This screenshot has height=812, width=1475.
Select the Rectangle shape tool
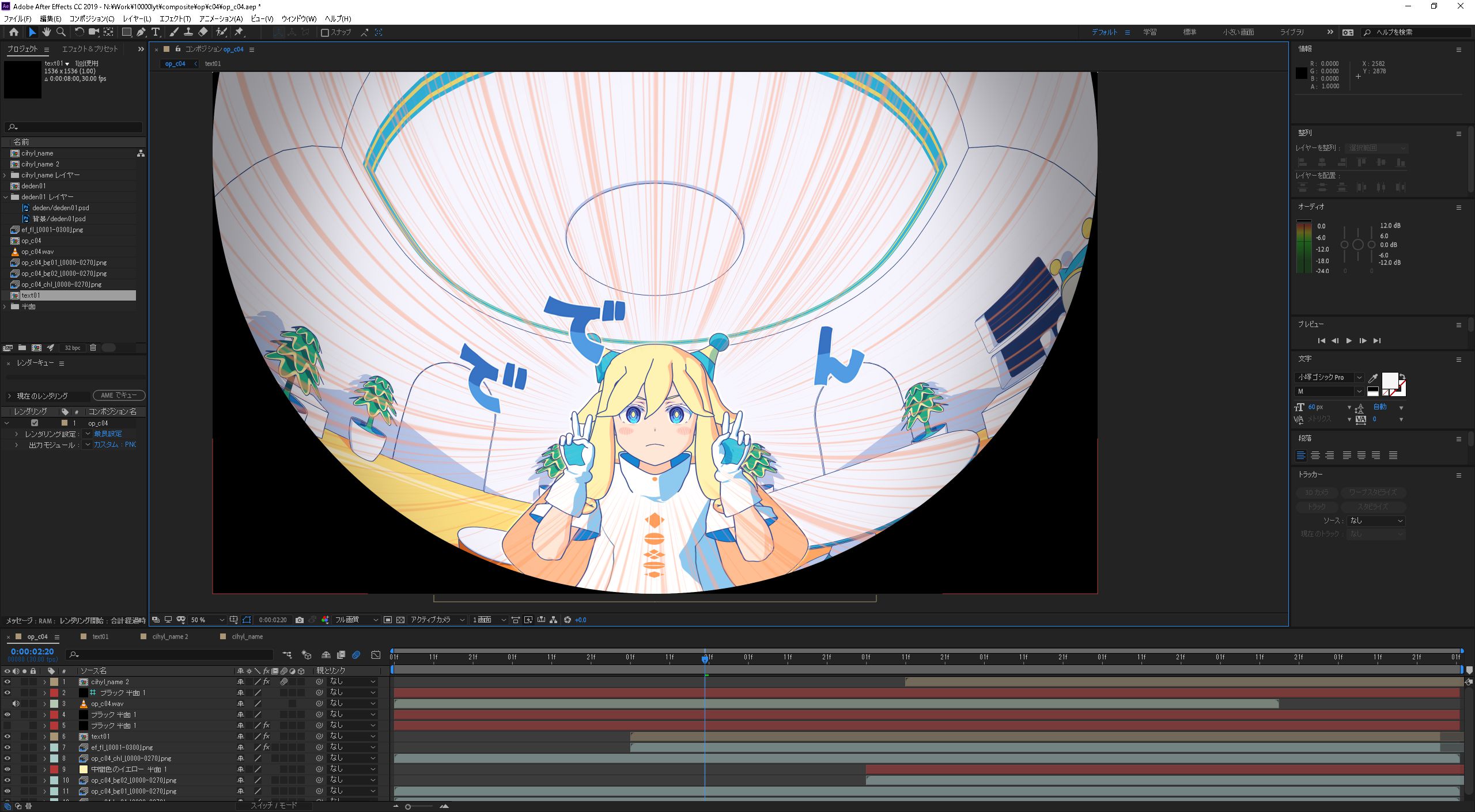(x=127, y=32)
